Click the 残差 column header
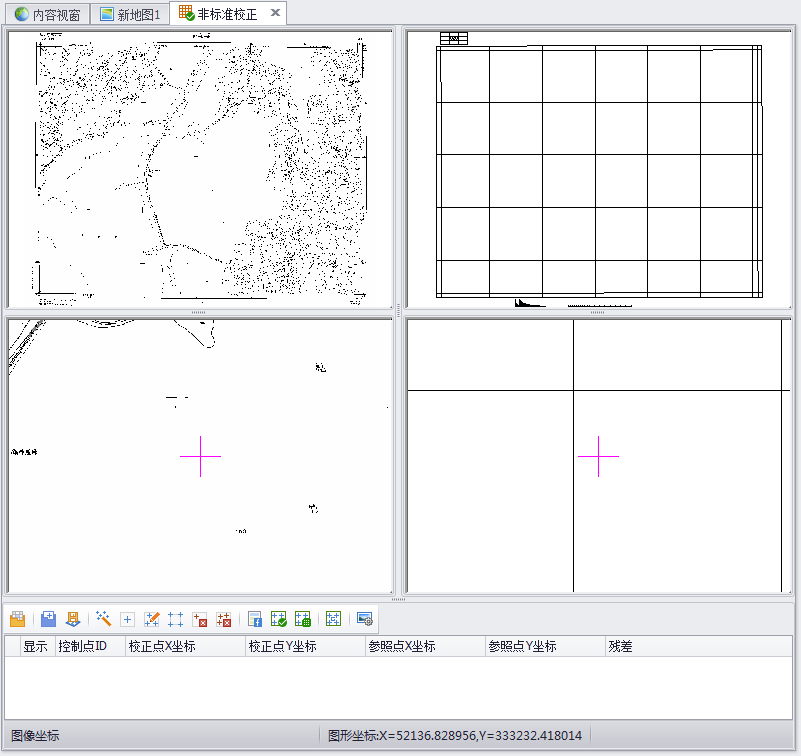The image size is (801, 756). (620, 647)
